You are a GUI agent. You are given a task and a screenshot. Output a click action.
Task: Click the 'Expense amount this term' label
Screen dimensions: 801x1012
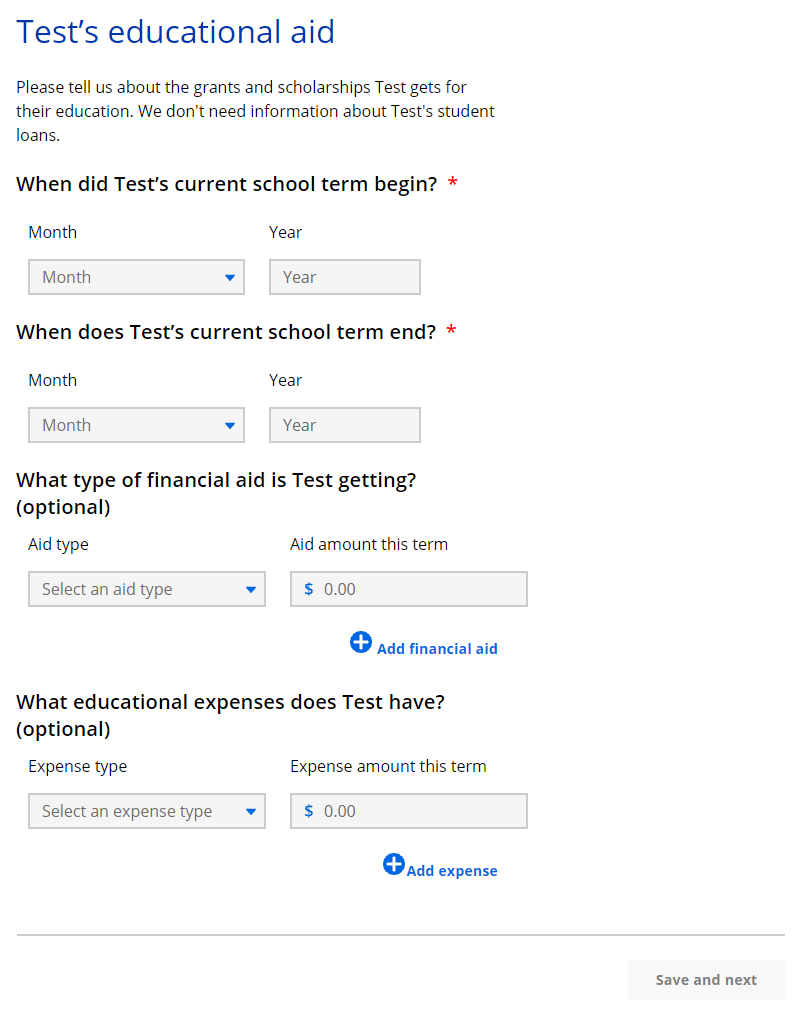[388, 766]
